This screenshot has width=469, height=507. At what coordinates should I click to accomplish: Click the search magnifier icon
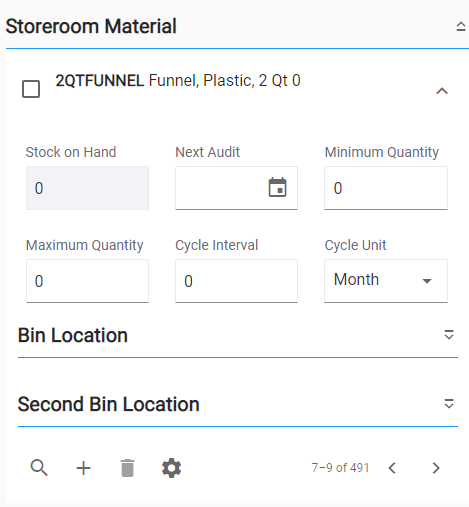click(39, 468)
